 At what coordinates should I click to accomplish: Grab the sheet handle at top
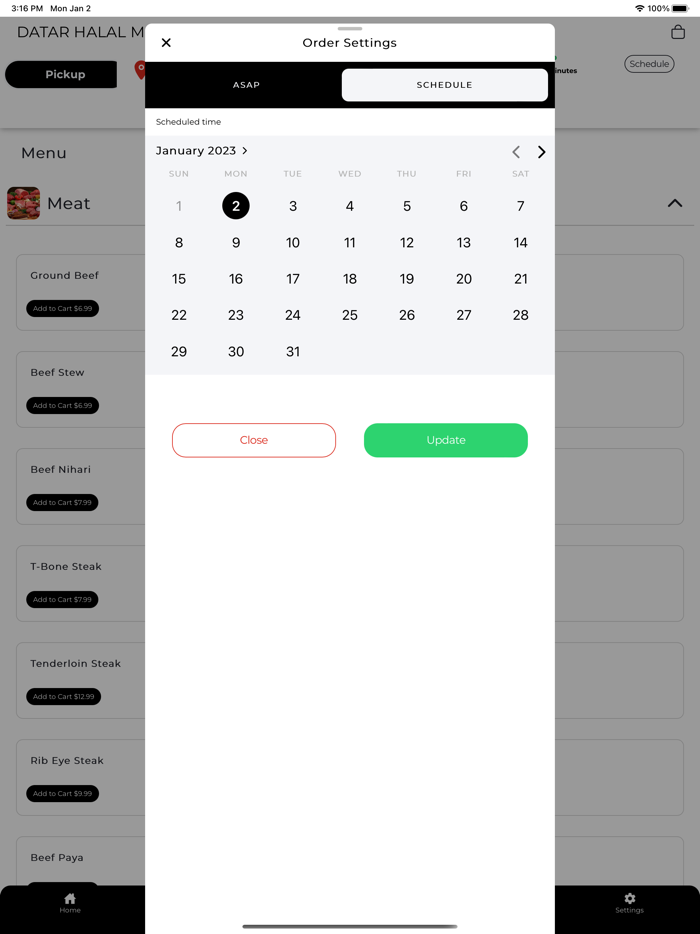tap(350, 29)
